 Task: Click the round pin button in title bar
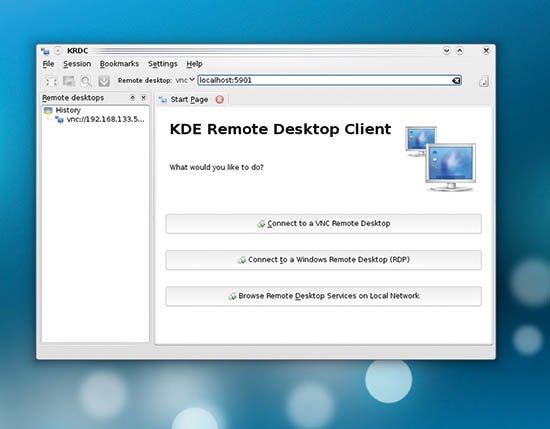click(58, 51)
